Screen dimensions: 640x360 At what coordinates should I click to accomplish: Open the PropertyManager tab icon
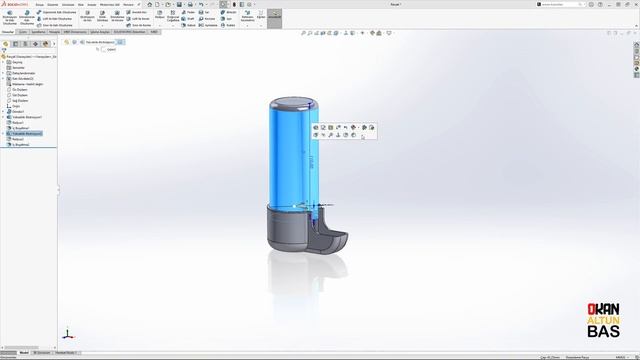point(16,44)
